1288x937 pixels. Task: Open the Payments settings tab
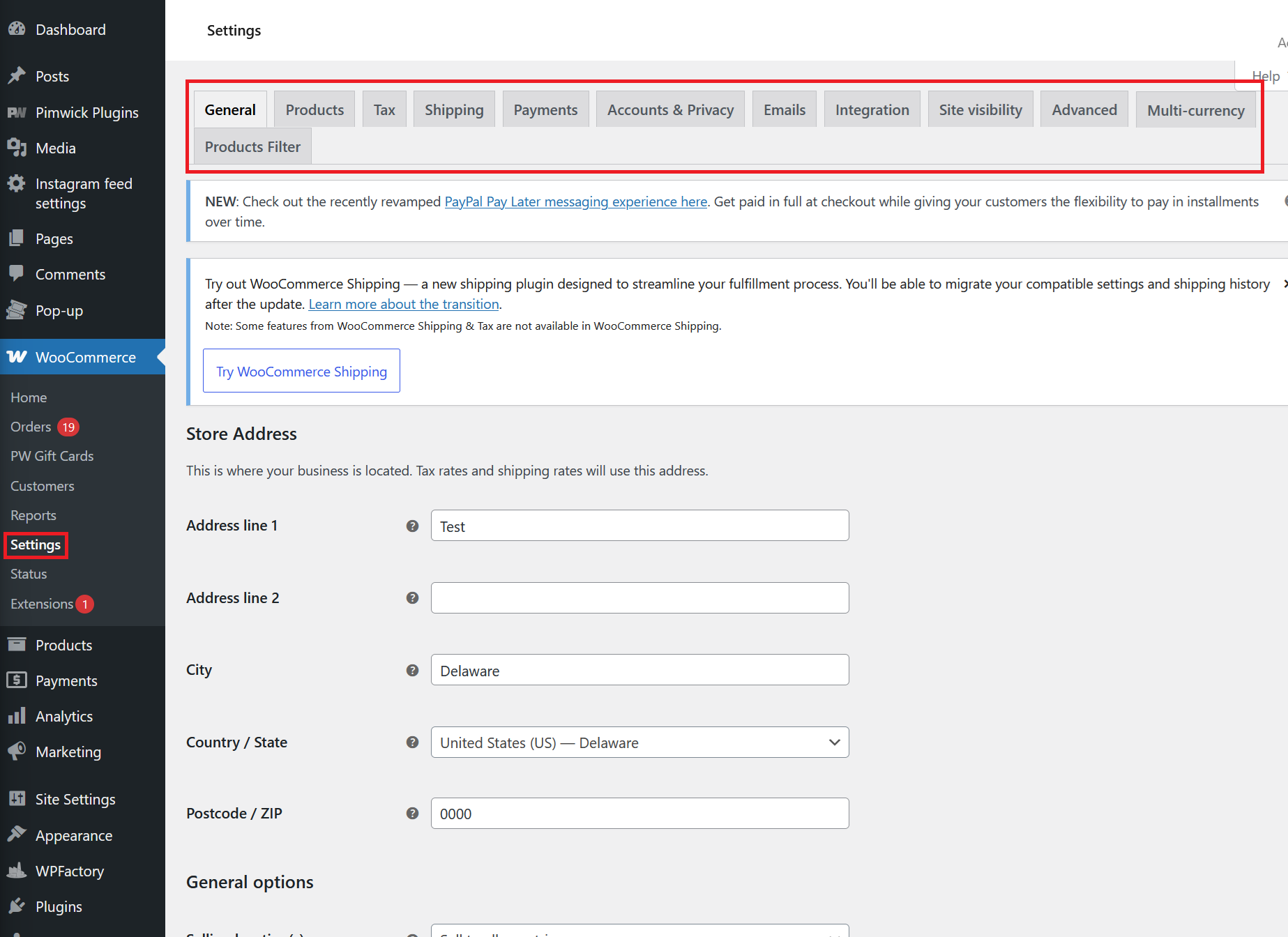pyautogui.click(x=546, y=109)
